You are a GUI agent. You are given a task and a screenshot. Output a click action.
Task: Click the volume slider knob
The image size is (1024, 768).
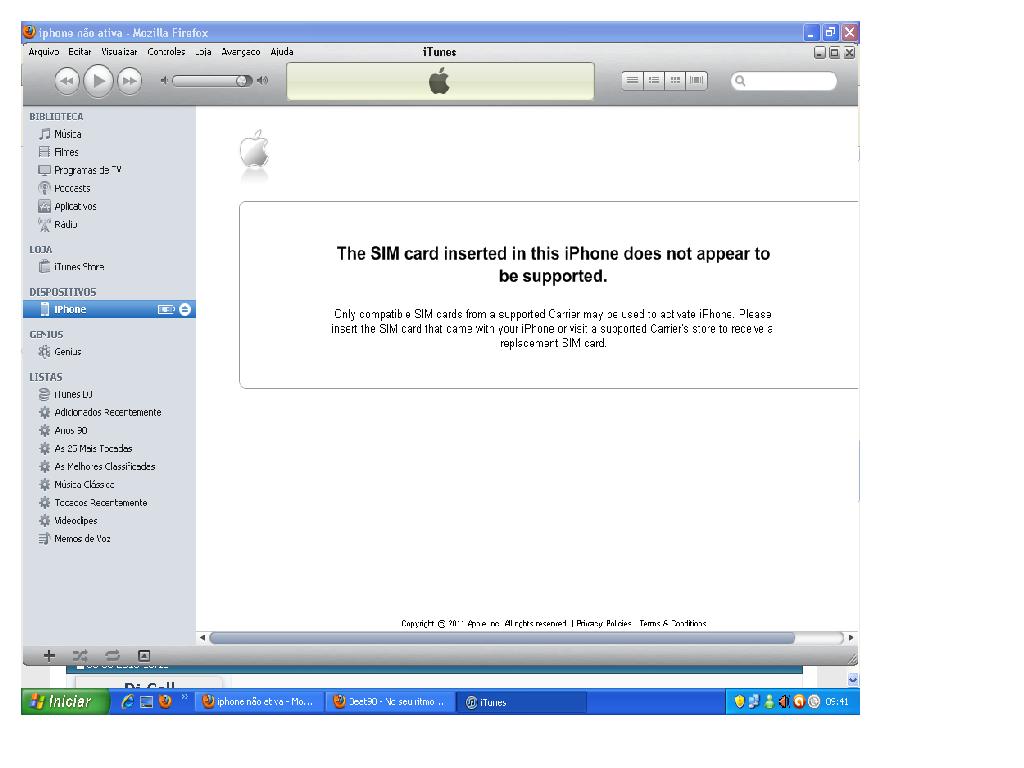[242, 81]
